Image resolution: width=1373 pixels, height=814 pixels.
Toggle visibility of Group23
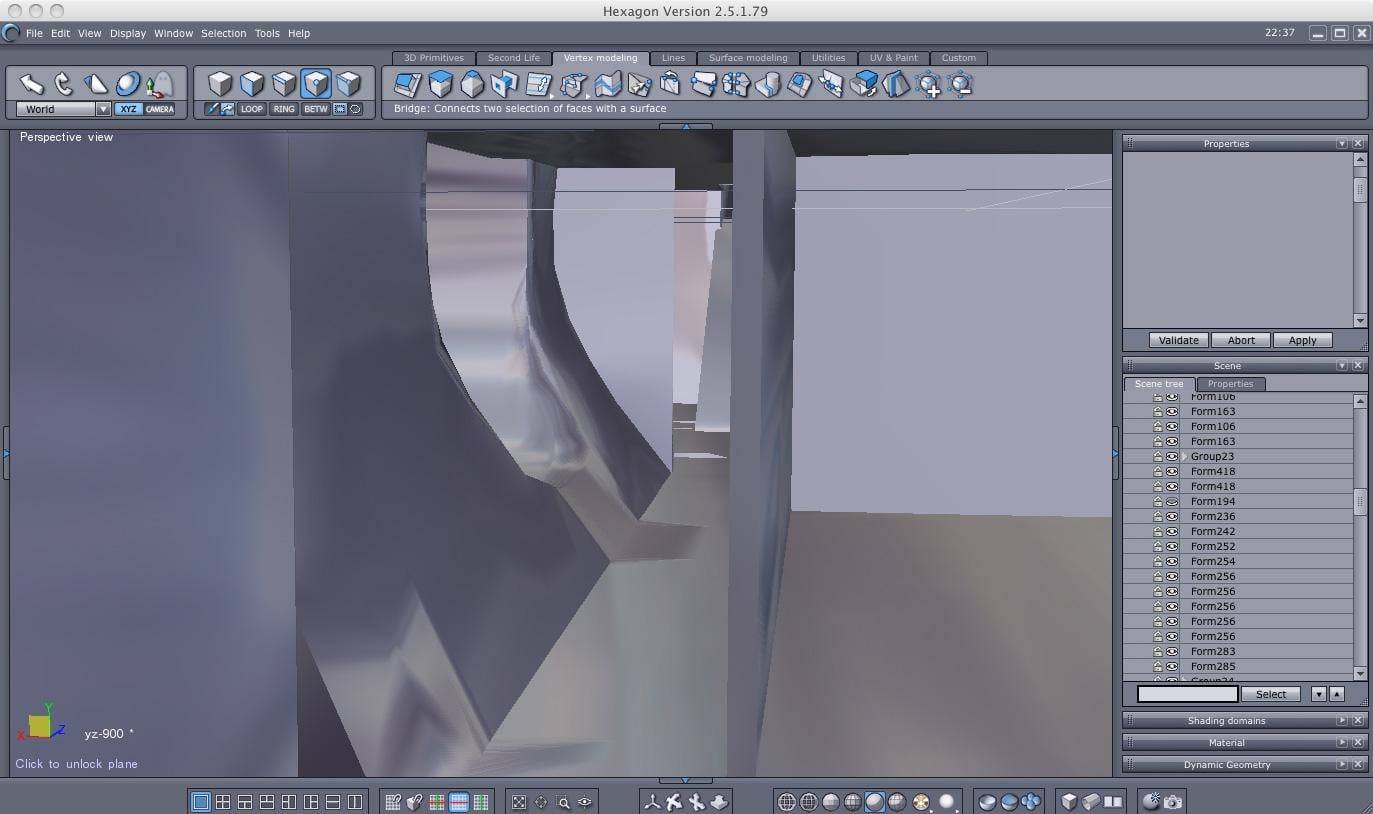(1172, 456)
